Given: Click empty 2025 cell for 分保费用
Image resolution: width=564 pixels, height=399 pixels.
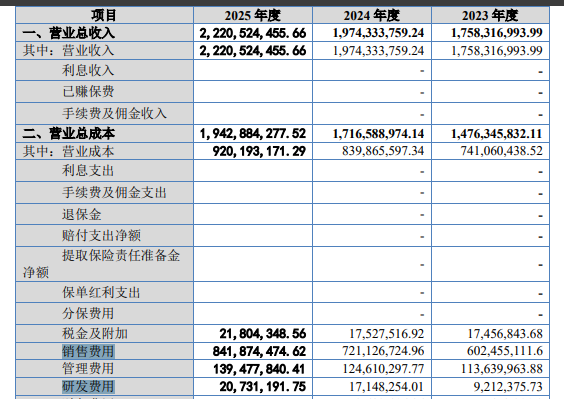Looking at the screenshot, I should click(x=253, y=313).
